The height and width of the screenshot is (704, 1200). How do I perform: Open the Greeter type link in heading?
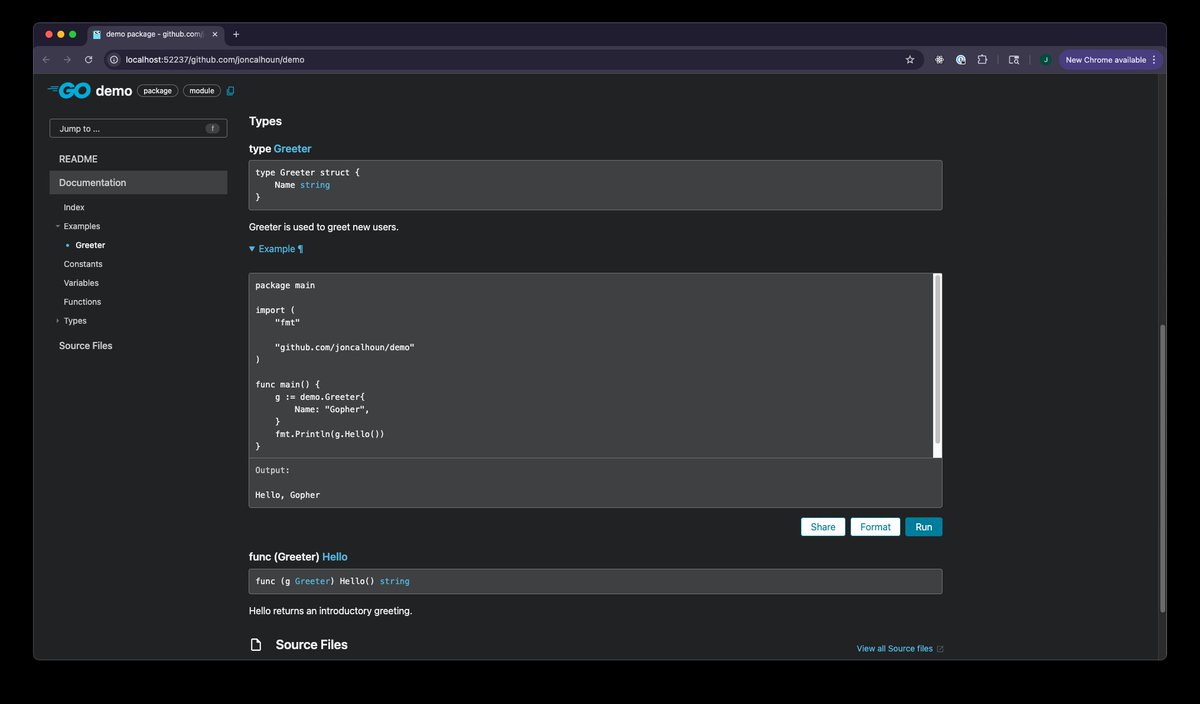293,149
